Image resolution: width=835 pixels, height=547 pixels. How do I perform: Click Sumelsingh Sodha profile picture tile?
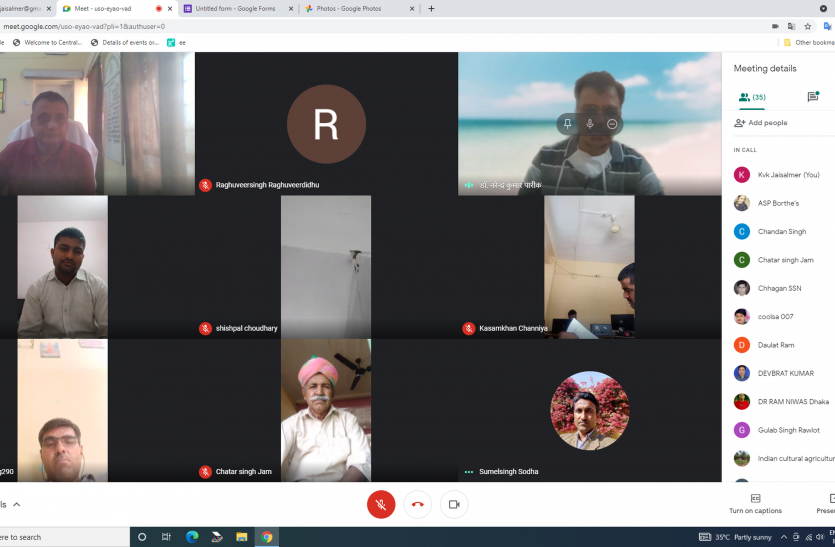click(x=590, y=411)
